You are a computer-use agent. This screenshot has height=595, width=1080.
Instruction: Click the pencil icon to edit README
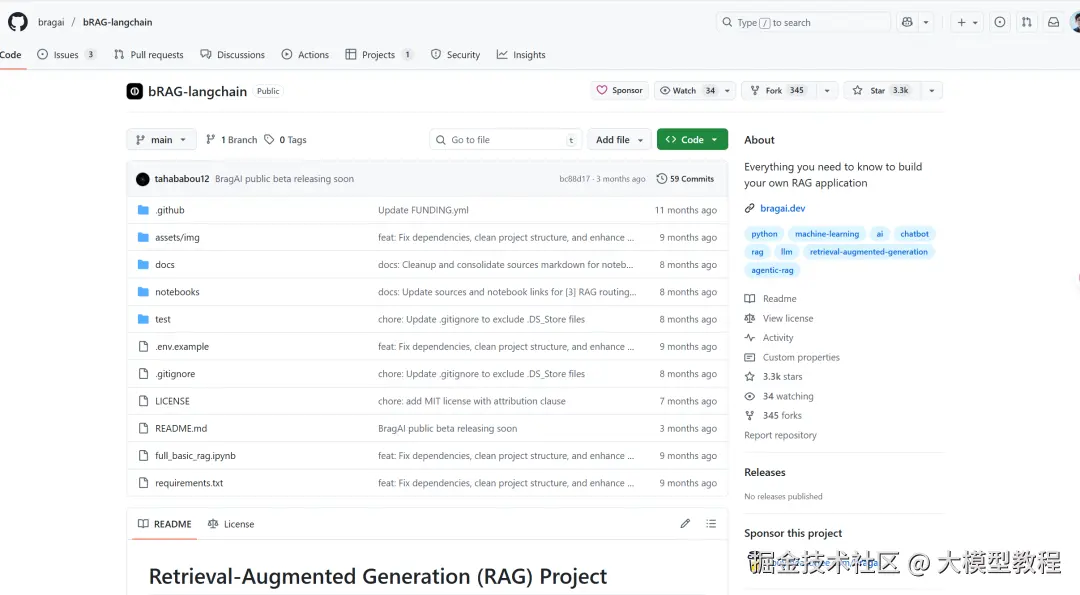coord(685,523)
